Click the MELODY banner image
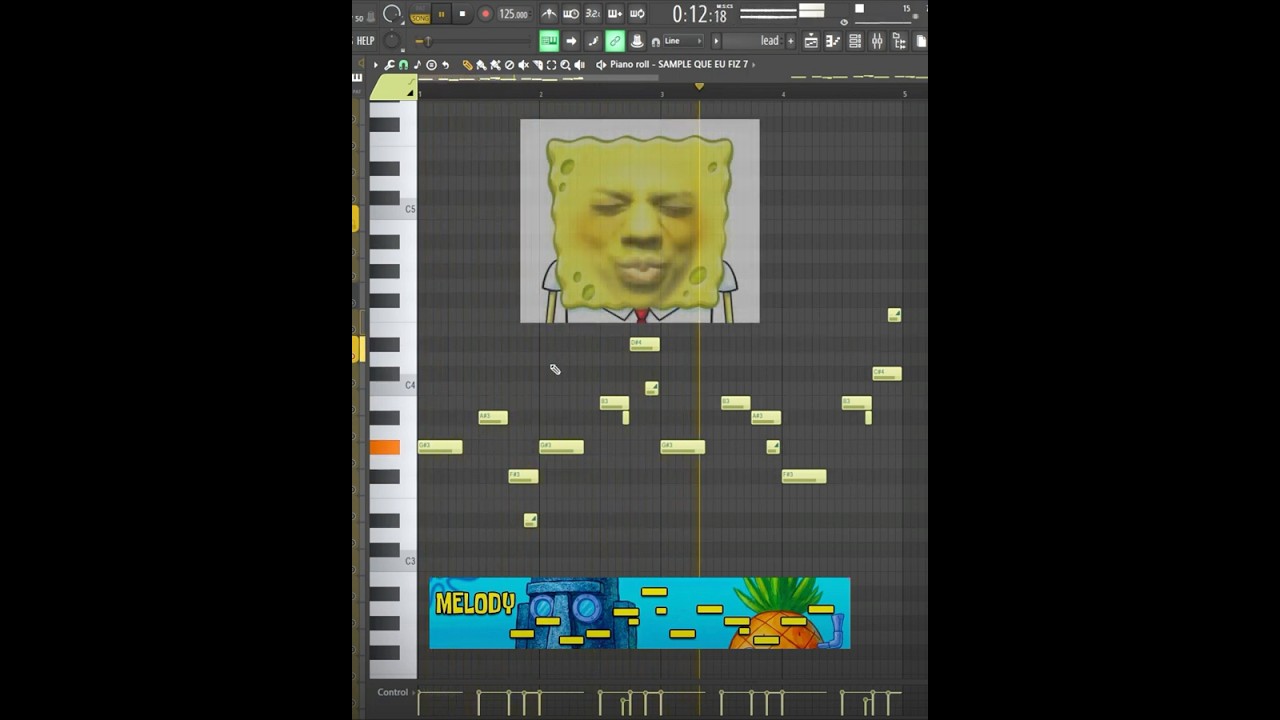Viewport: 1280px width, 720px height. click(640, 613)
